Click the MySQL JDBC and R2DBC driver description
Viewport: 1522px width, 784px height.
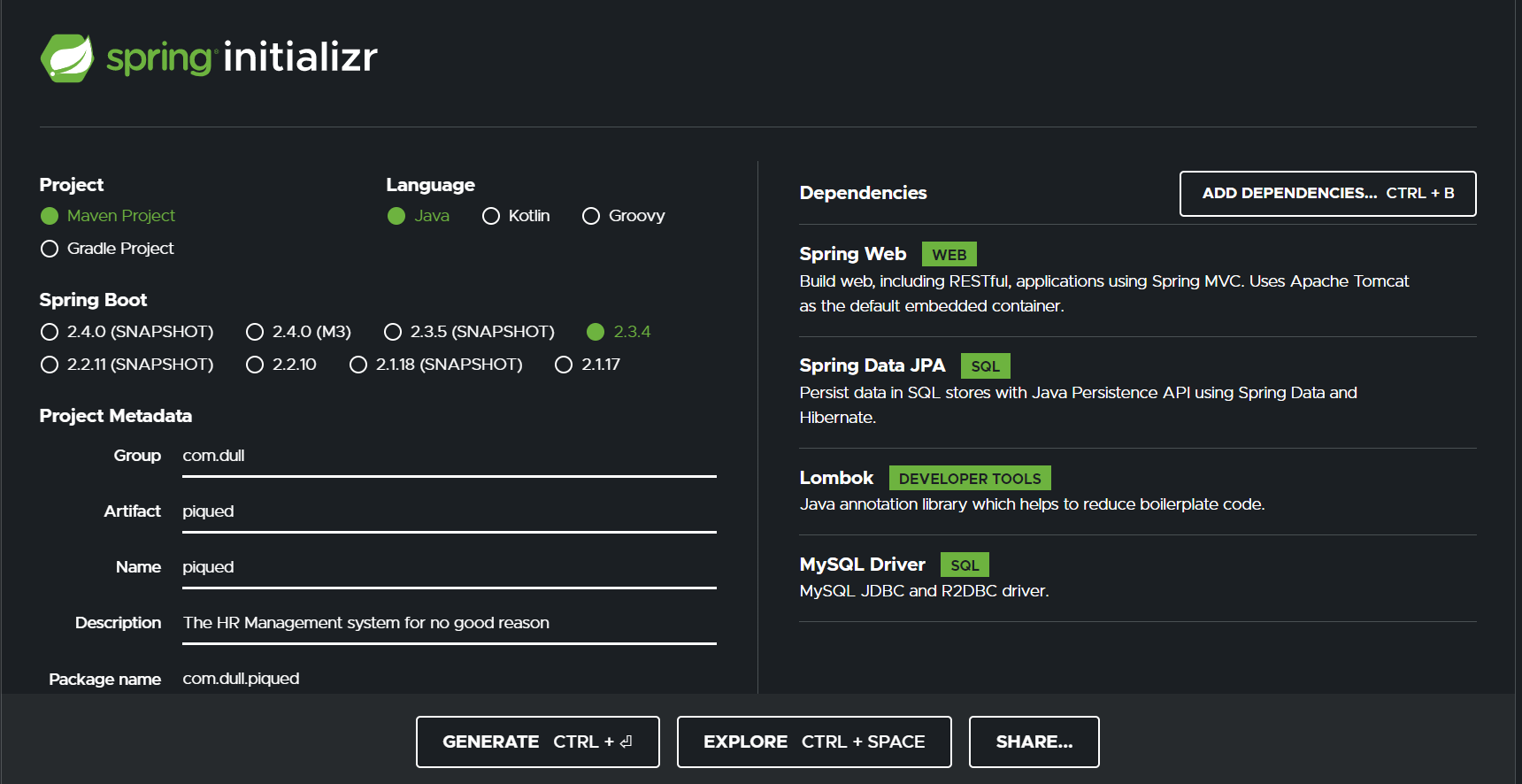924,591
